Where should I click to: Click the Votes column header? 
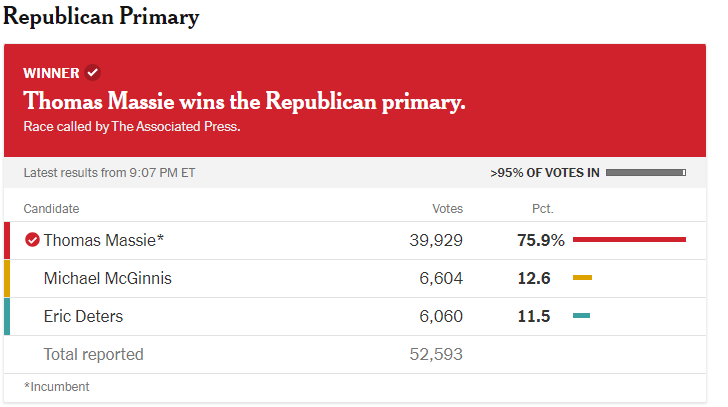coord(447,209)
